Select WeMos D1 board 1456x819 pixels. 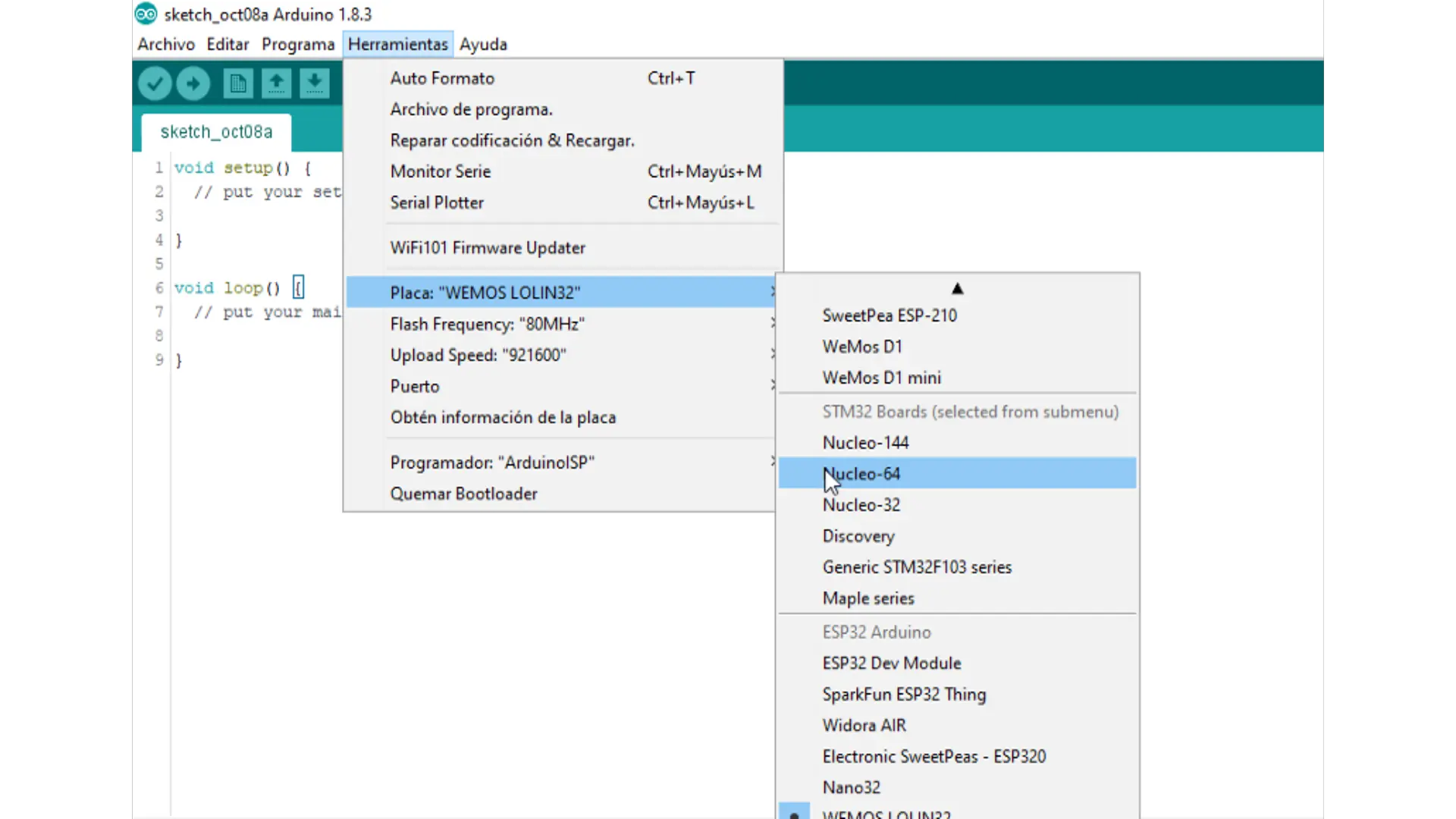click(957, 347)
